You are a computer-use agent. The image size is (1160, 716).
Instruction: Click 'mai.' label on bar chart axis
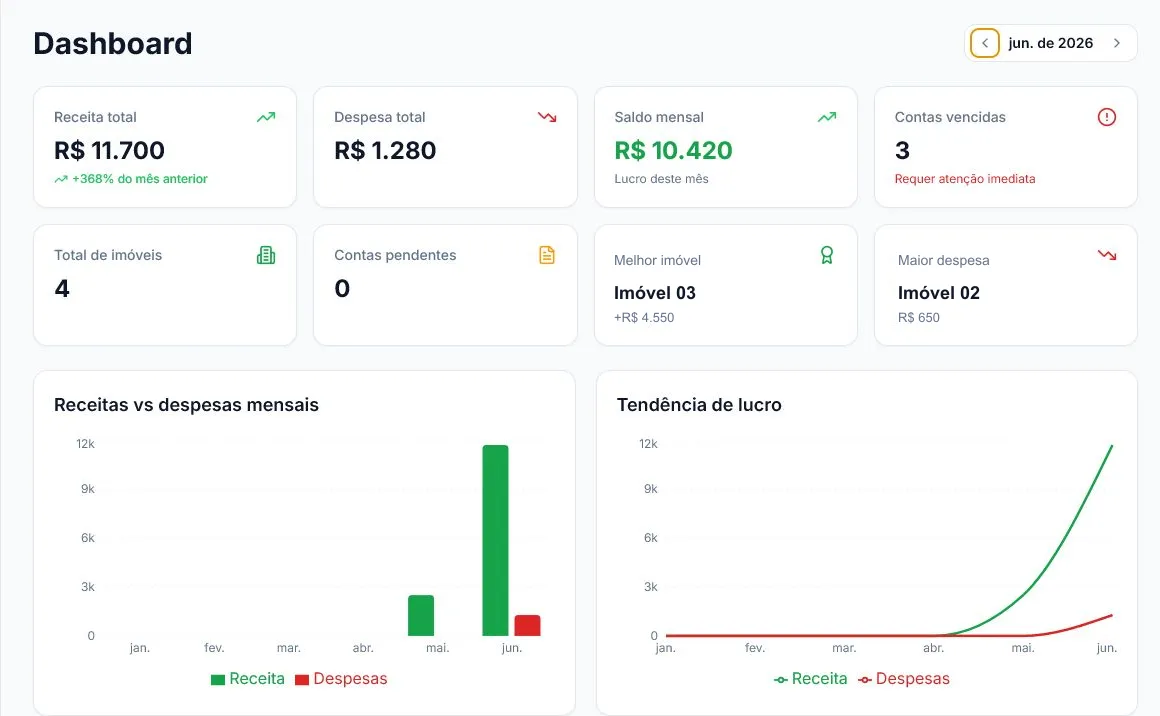pos(437,648)
